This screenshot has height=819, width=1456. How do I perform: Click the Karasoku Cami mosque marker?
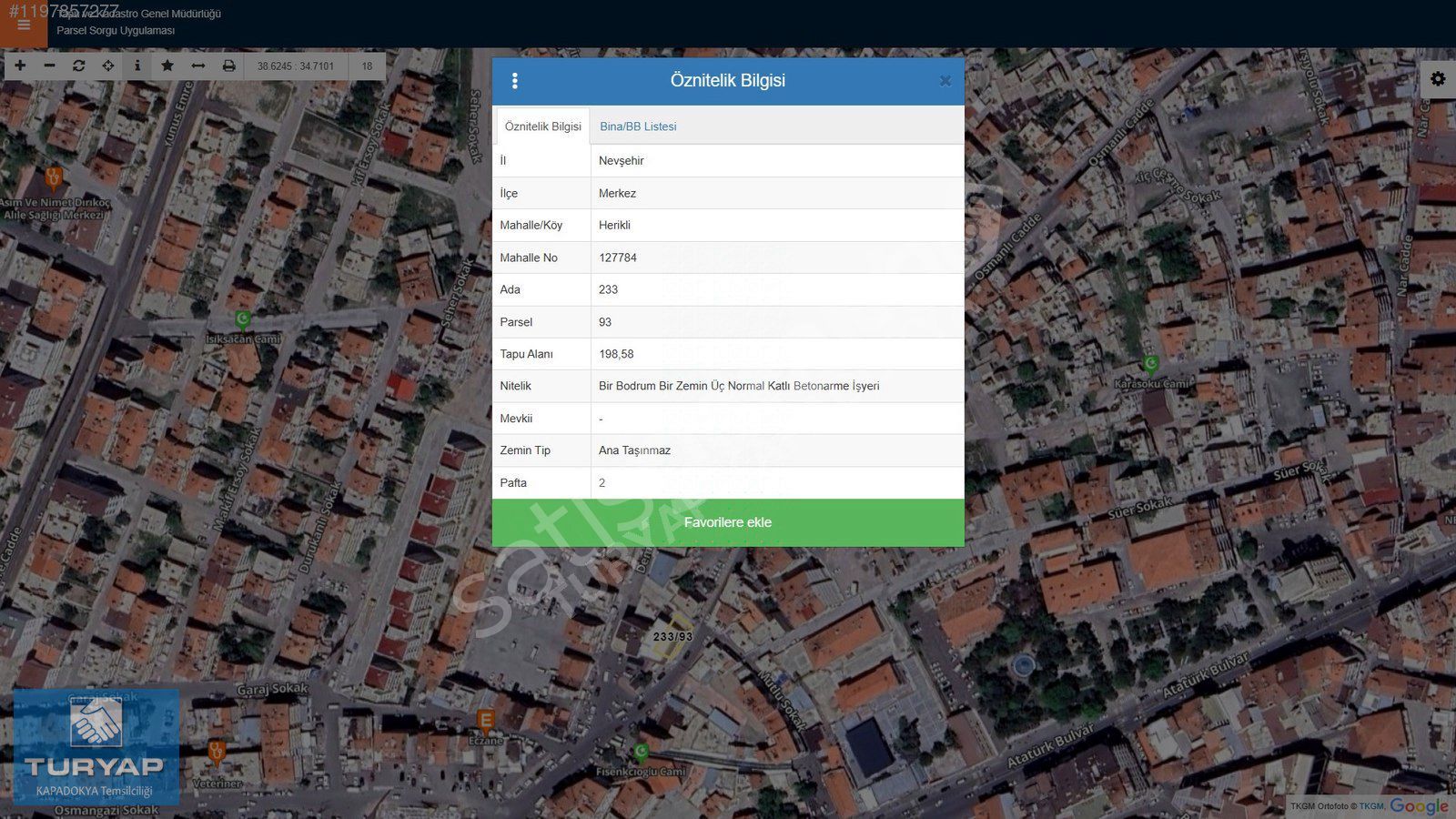click(1151, 365)
